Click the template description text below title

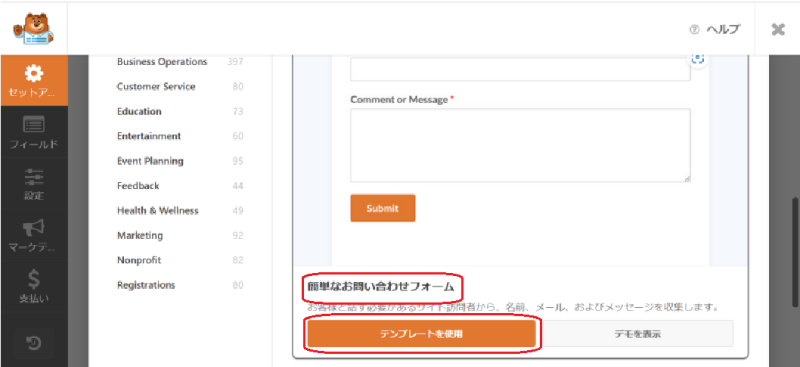tap(513, 308)
